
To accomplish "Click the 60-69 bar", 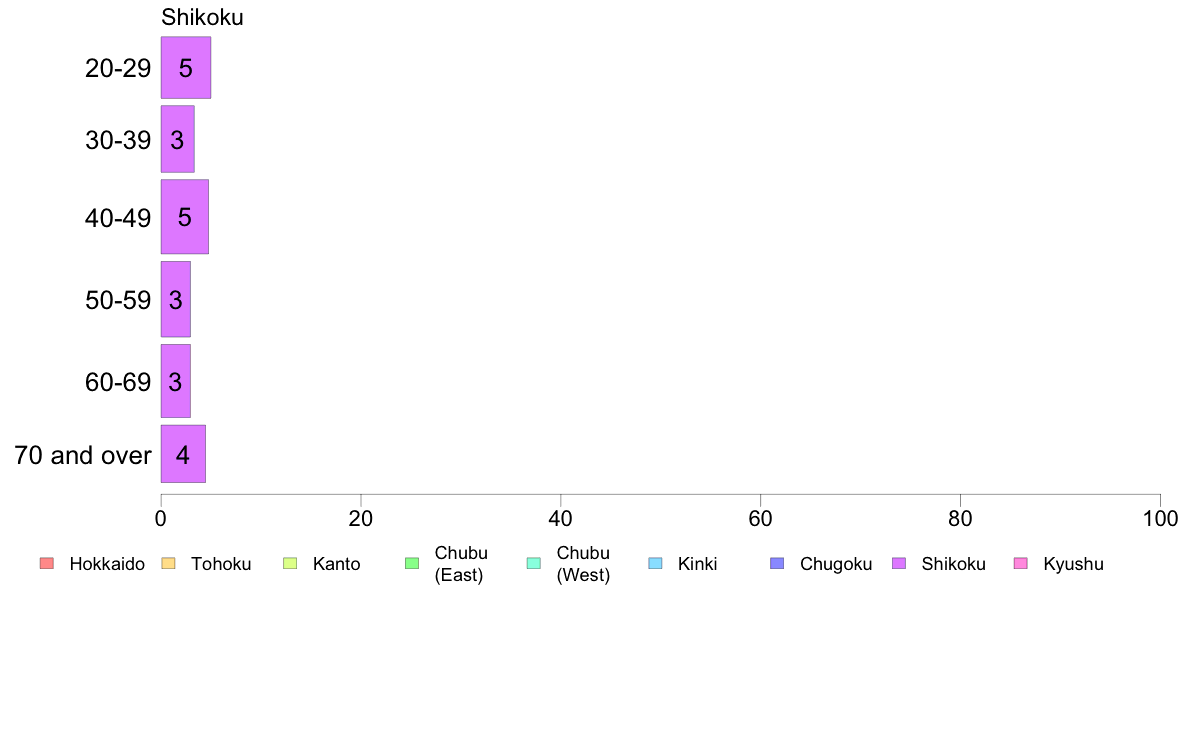I will click(175, 381).
